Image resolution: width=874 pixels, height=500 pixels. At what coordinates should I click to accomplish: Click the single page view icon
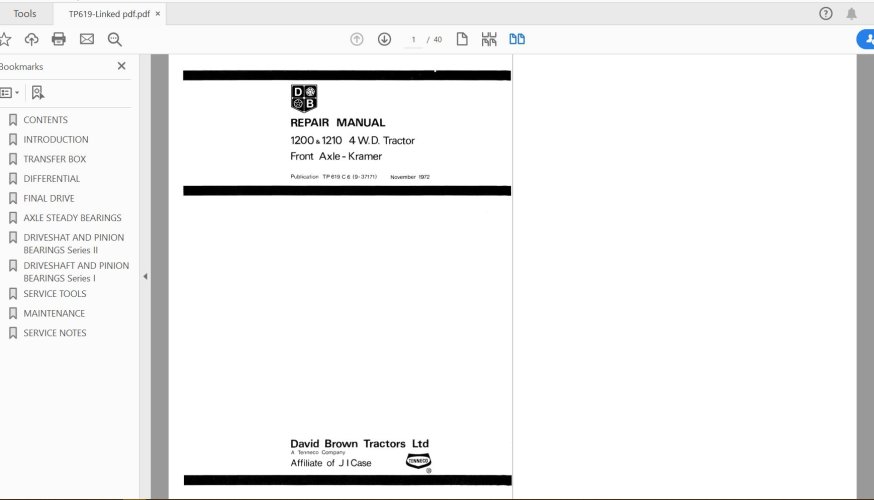tap(462, 39)
